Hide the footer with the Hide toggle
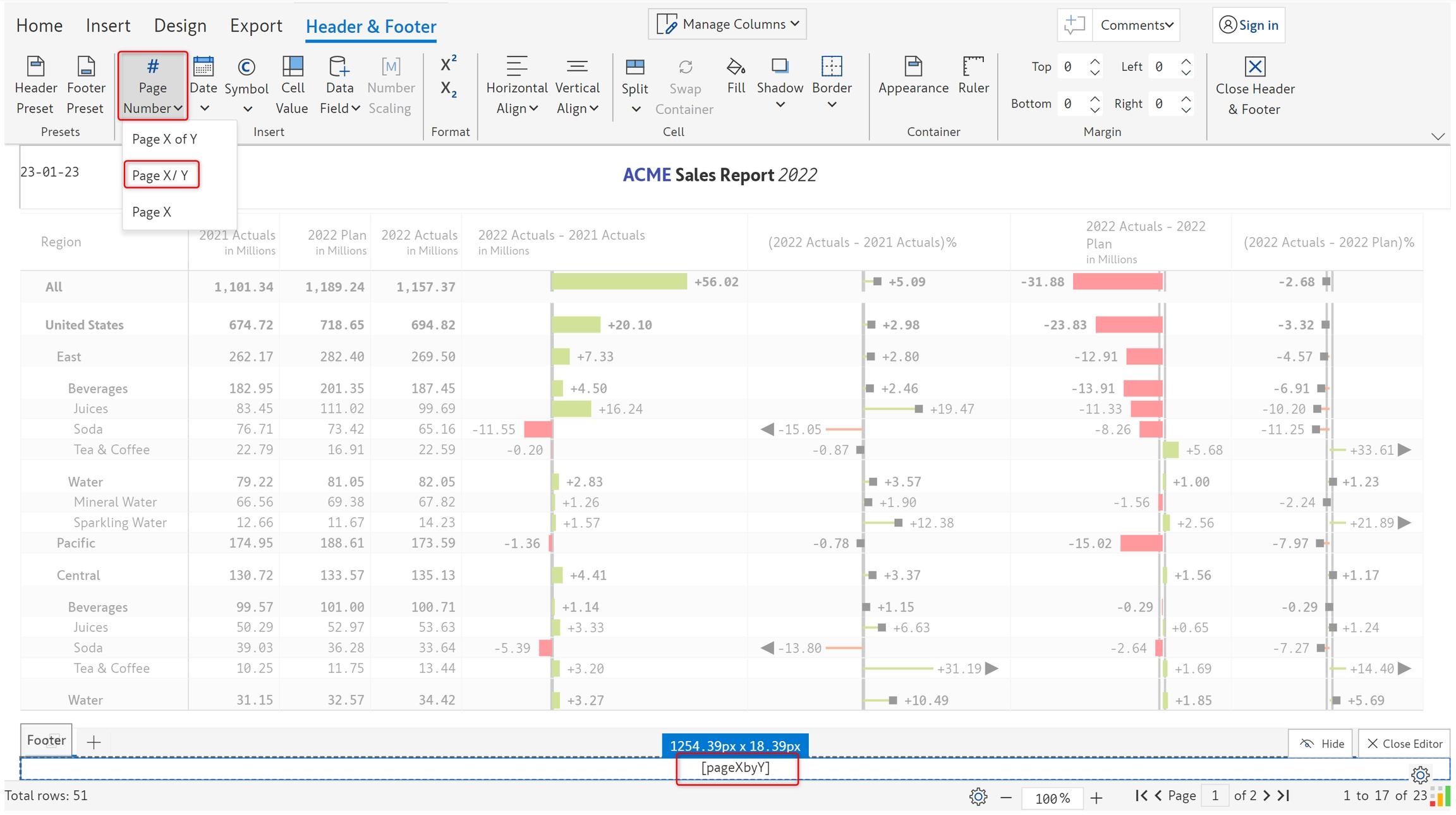1456x815 pixels. 1321,744
